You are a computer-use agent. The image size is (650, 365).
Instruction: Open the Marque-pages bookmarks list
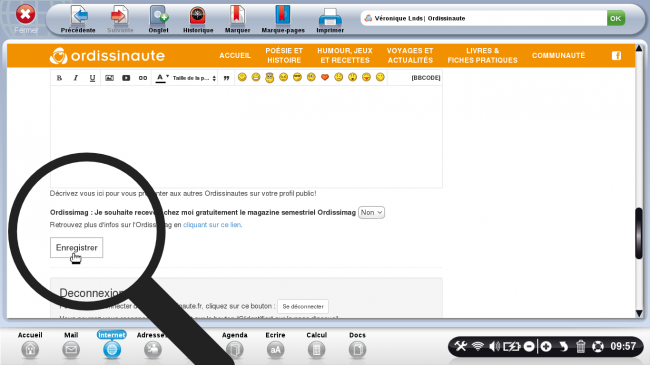(x=283, y=19)
